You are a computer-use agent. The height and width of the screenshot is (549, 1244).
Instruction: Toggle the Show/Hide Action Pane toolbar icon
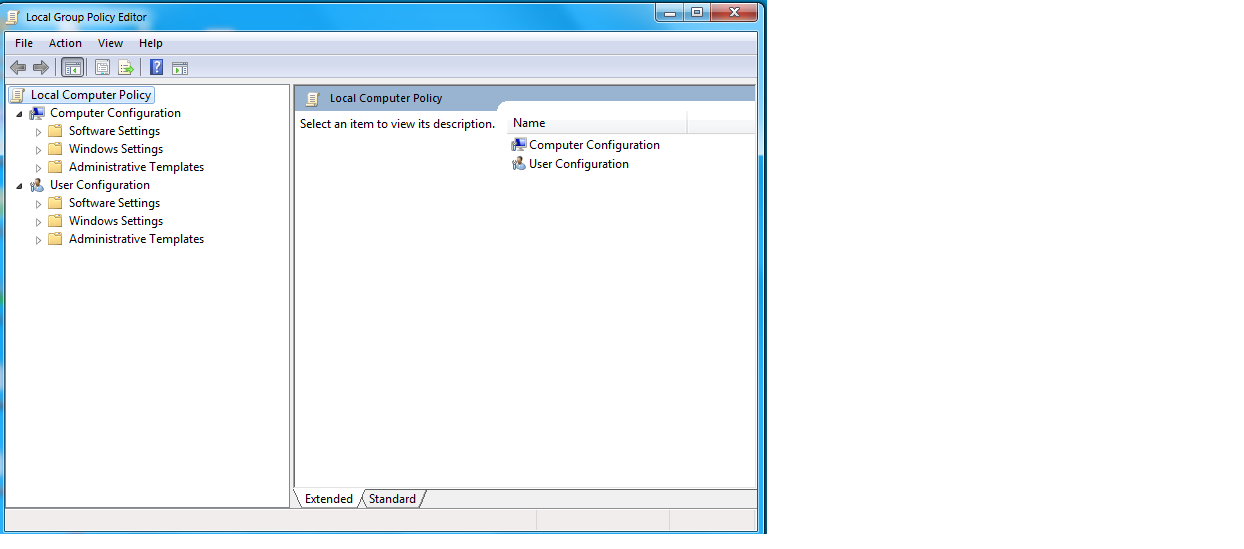(x=180, y=68)
